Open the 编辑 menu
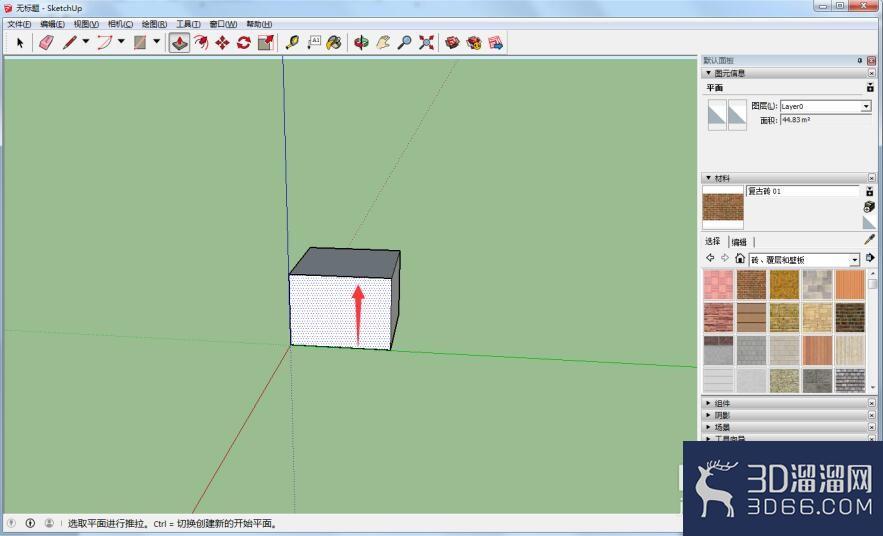883x536 pixels. pyautogui.click(x=52, y=24)
